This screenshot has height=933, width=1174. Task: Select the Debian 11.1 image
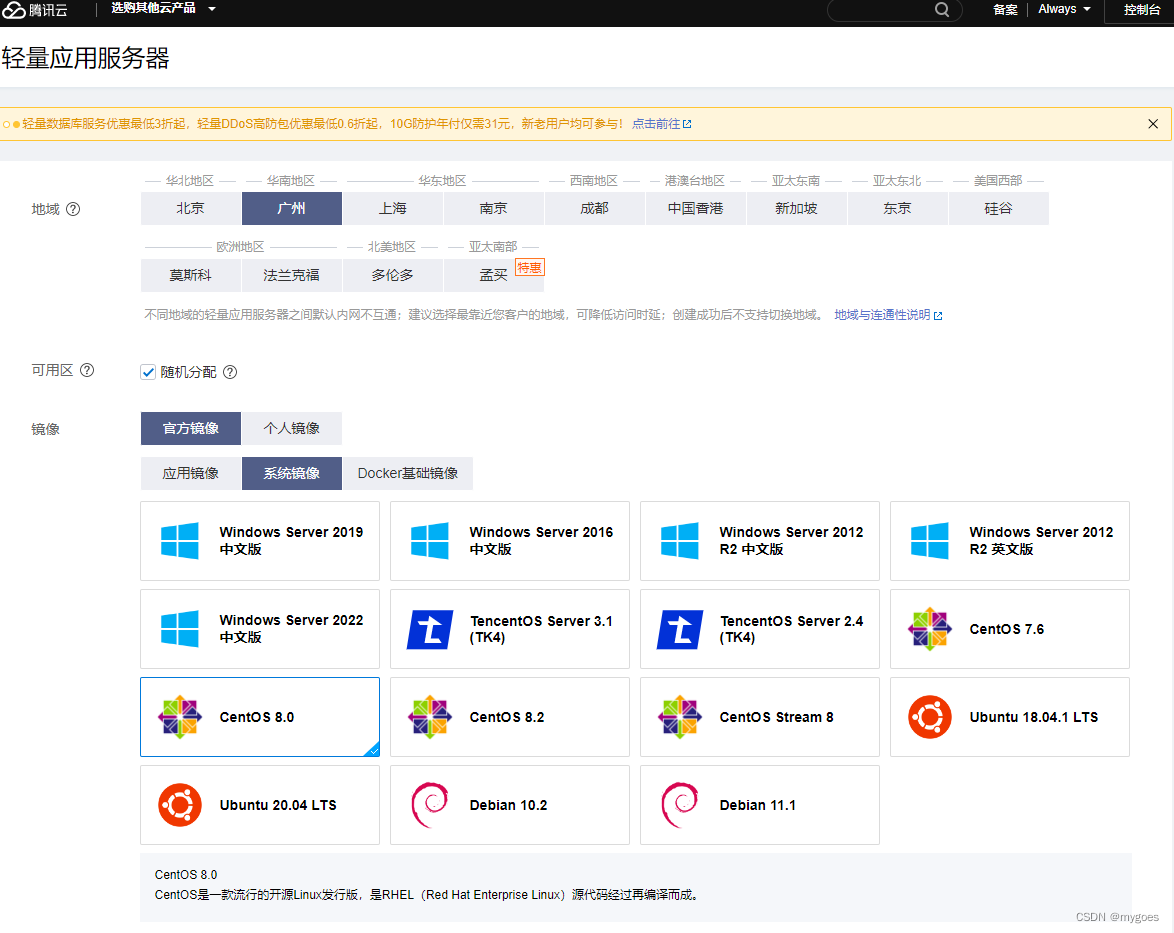tap(760, 805)
